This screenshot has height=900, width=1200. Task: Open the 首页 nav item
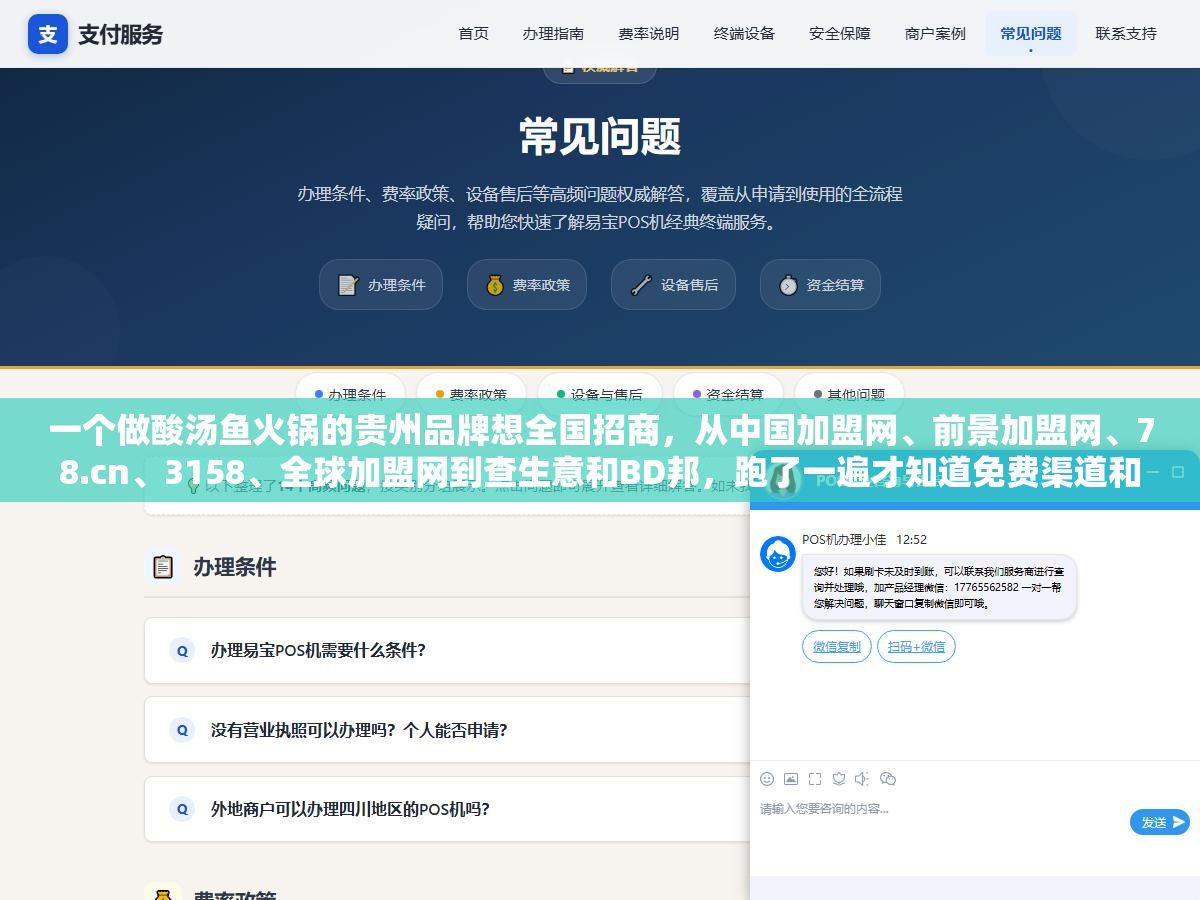point(473,33)
